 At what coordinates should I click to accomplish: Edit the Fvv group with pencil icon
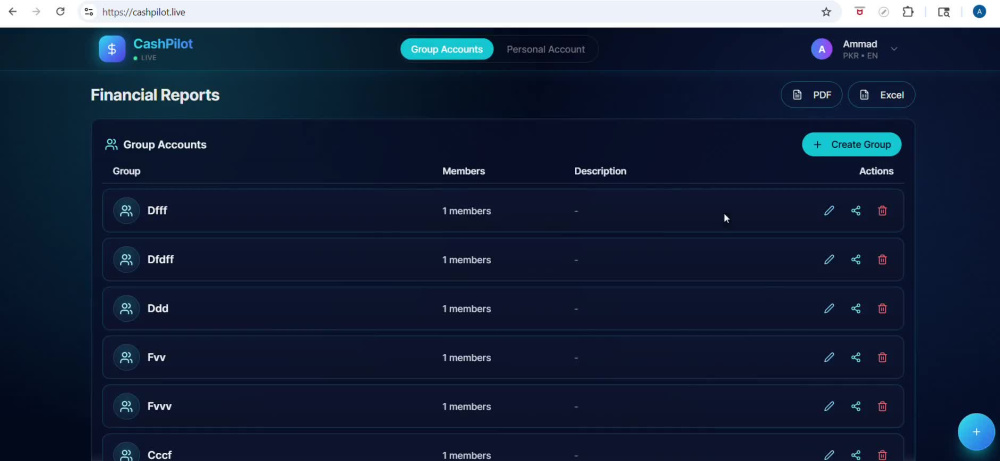click(x=828, y=358)
